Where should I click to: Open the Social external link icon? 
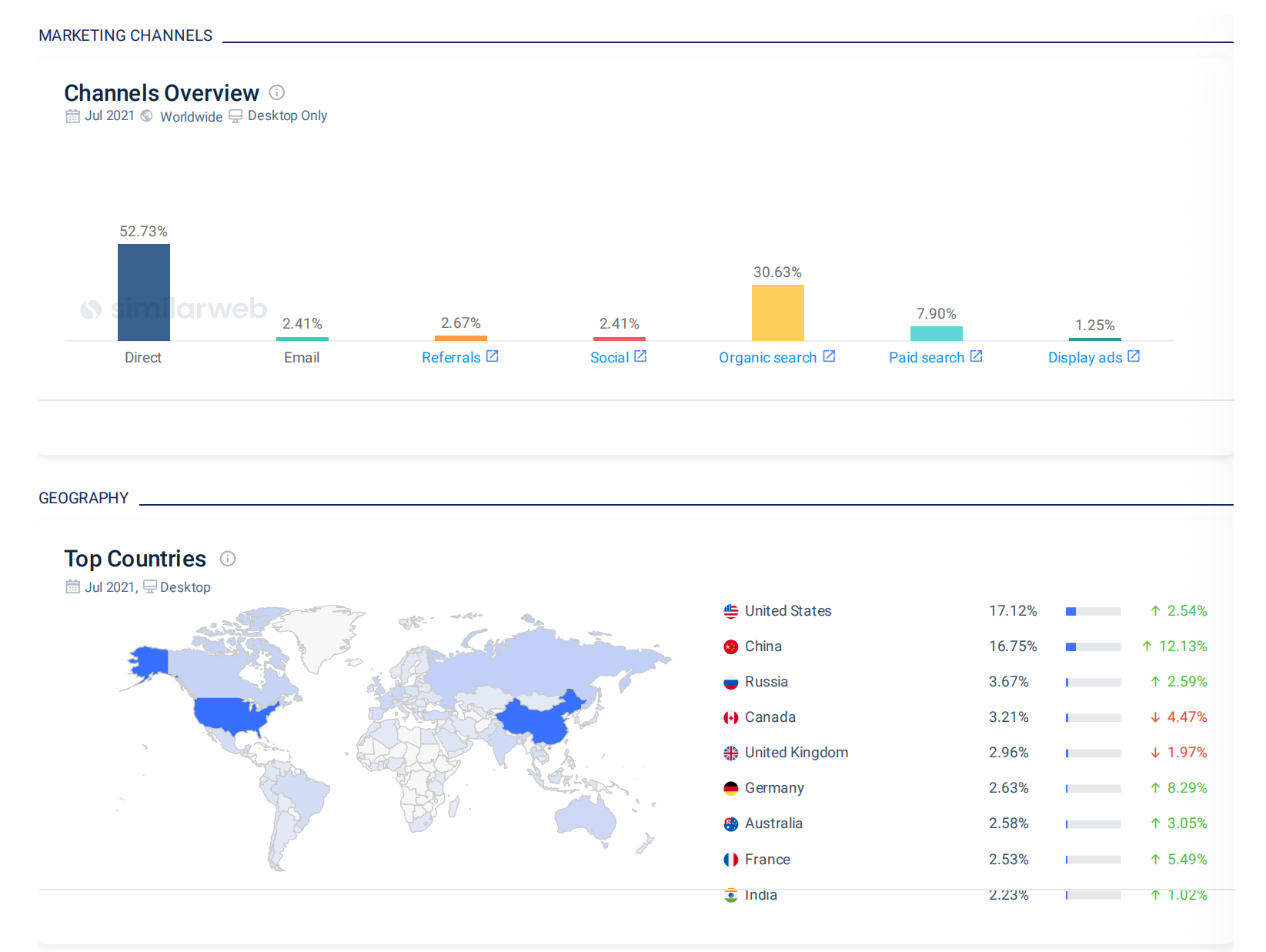(640, 356)
